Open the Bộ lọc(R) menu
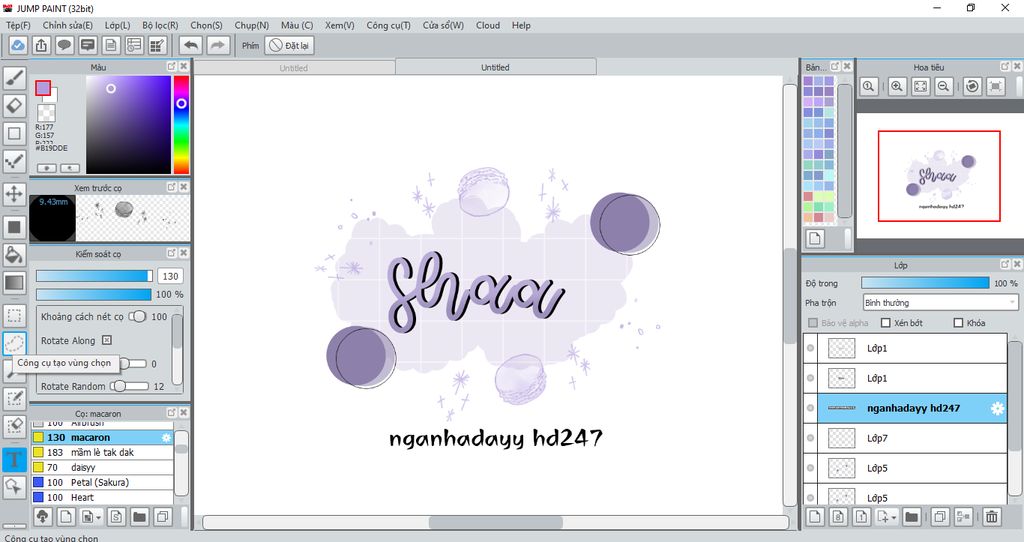Screen dimensions: 1024x542 160,25
